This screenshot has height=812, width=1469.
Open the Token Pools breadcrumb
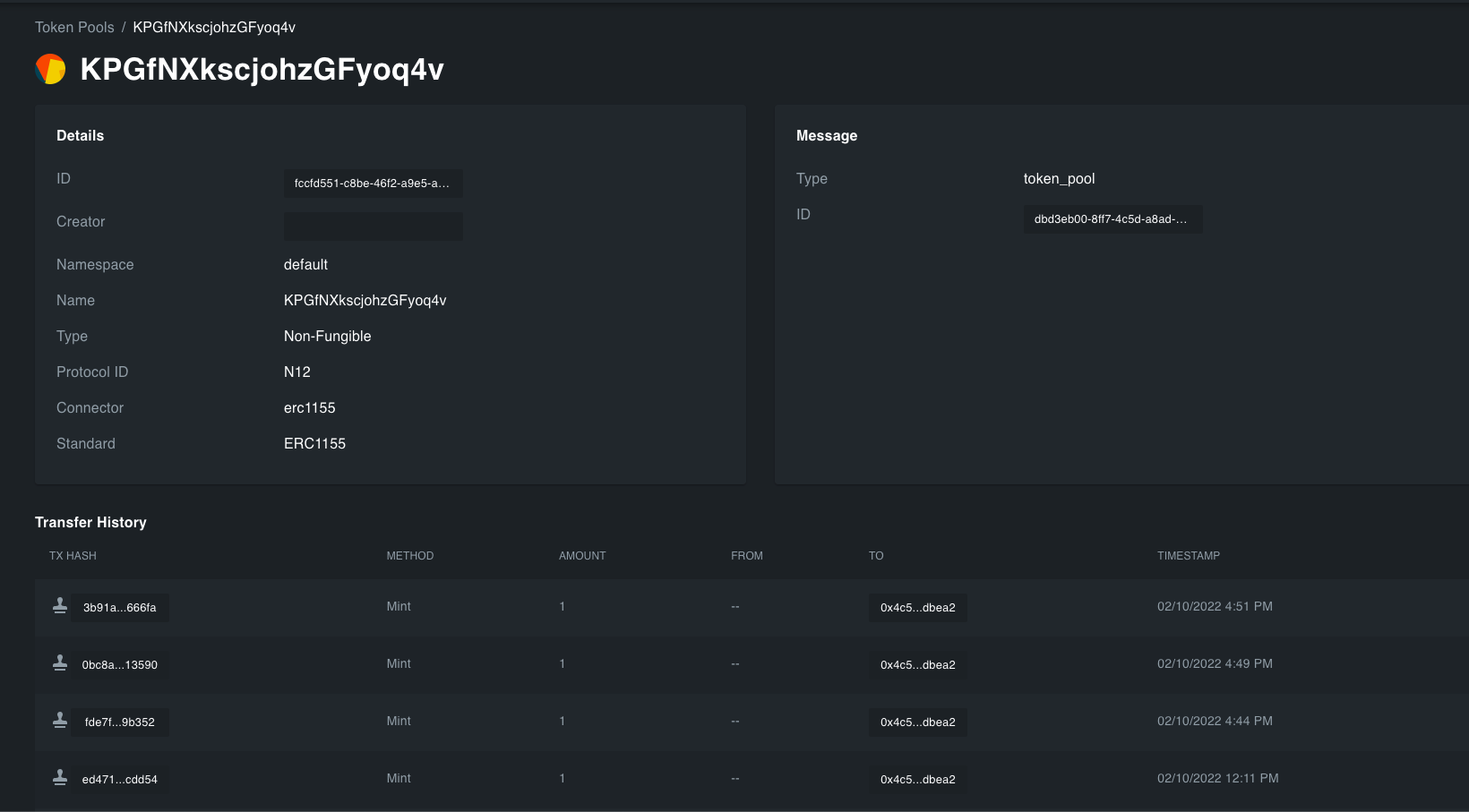pyautogui.click(x=74, y=27)
